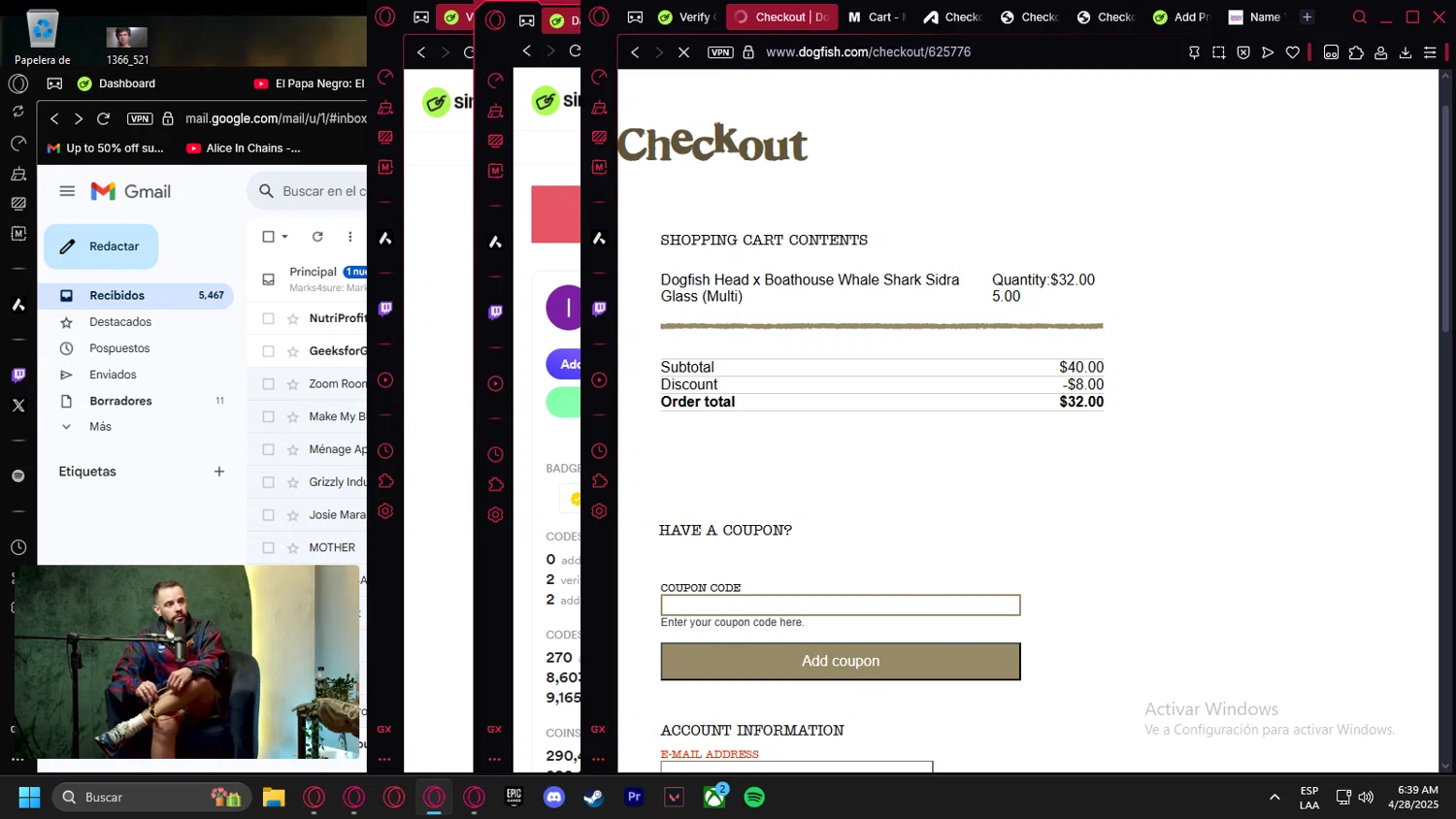
Task: Switch to the Verify tab
Action: [x=687, y=17]
